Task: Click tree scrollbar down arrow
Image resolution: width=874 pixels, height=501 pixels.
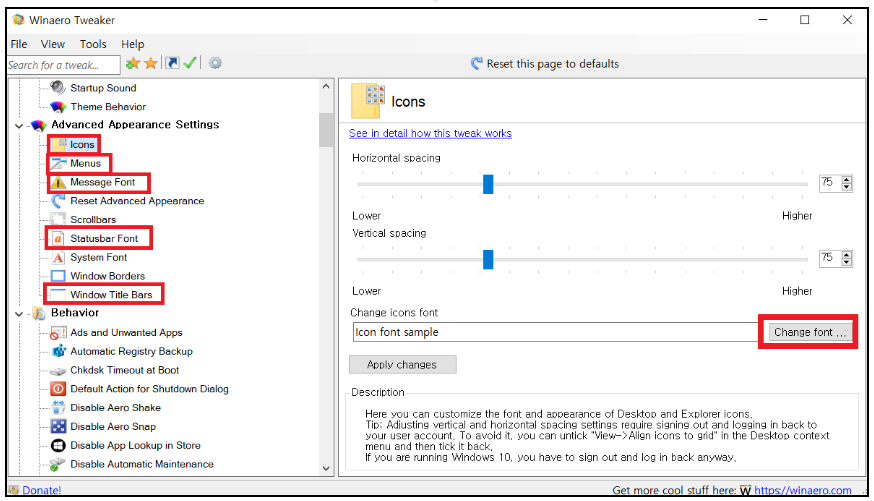Action: [326, 469]
